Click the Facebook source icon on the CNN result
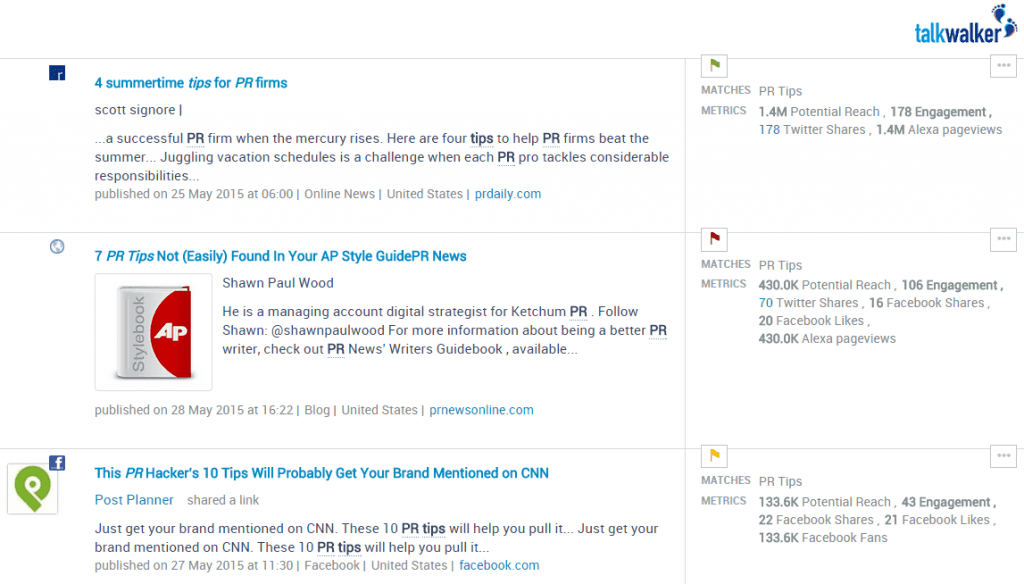Image resolution: width=1024 pixels, height=584 pixels. [x=56, y=462]
